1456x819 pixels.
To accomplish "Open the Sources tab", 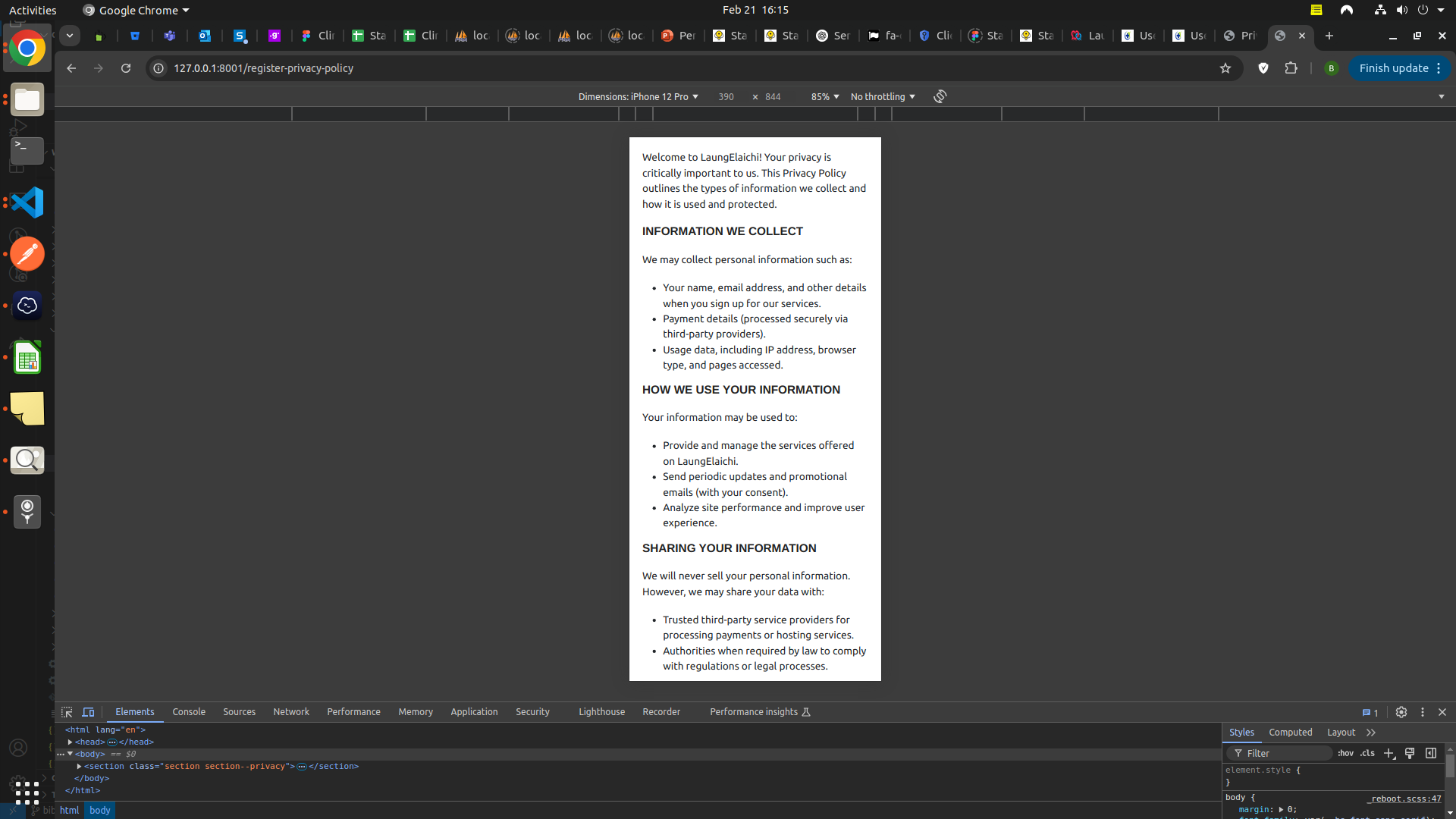I will tap(239, 712).
